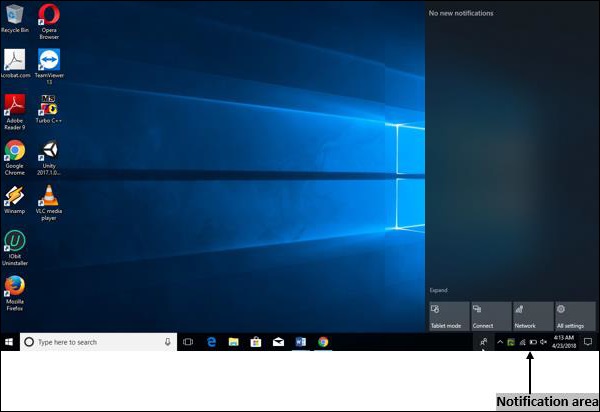Open VLC media player desktop shortcut

[47, 195]
